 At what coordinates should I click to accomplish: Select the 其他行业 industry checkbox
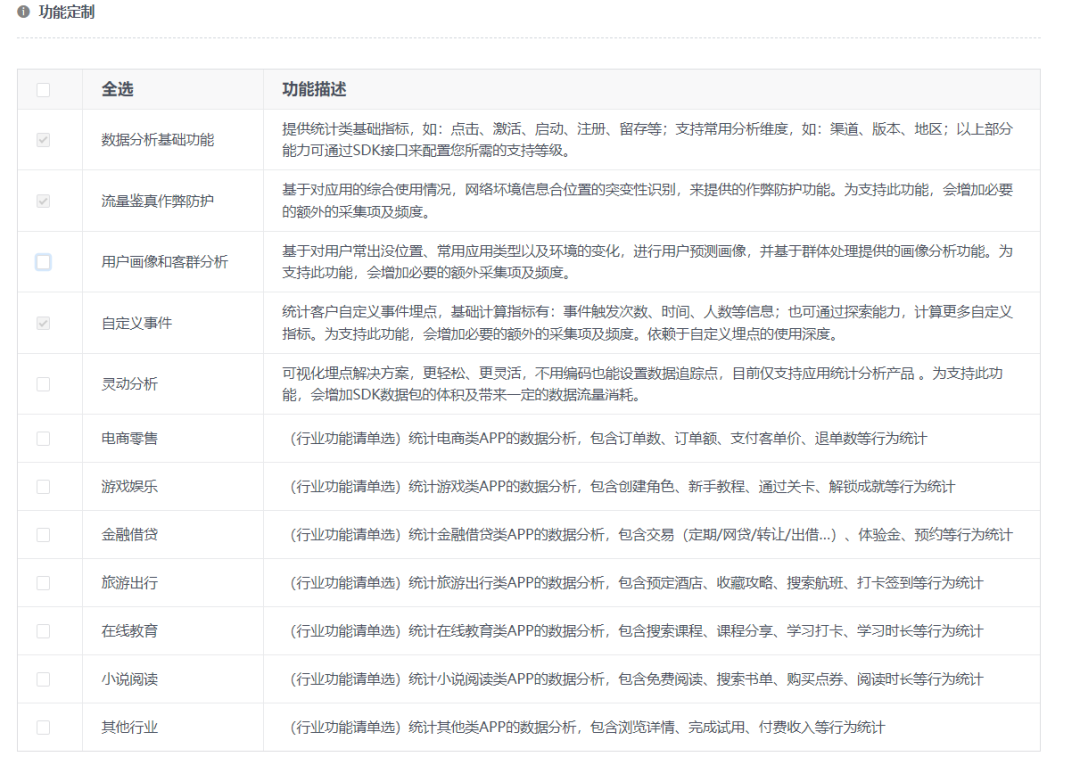click(43, 727)
